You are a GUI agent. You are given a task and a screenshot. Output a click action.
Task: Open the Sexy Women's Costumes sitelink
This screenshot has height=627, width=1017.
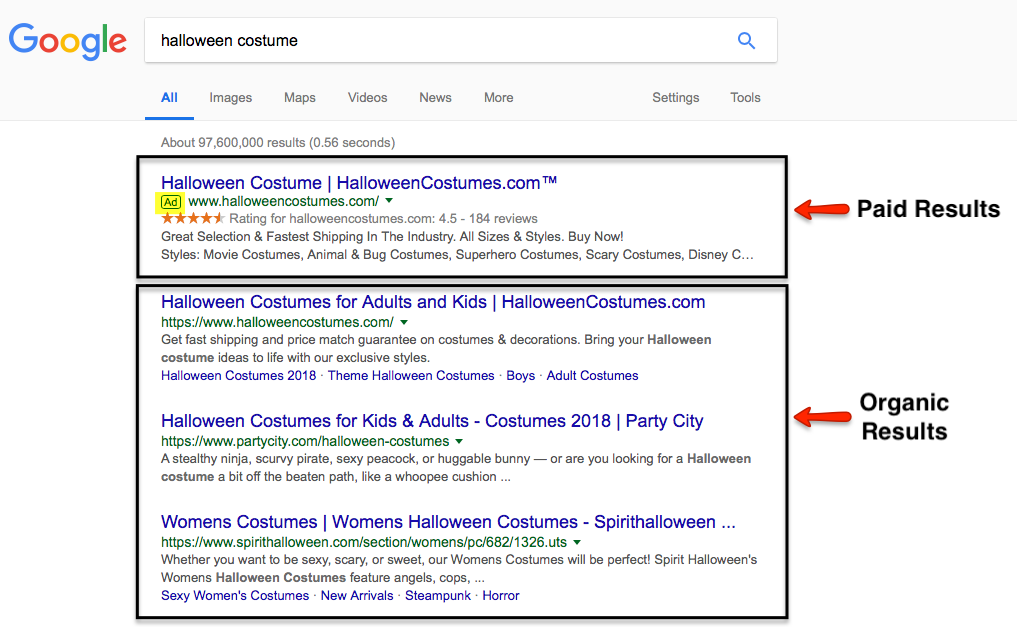coord(235,596)
